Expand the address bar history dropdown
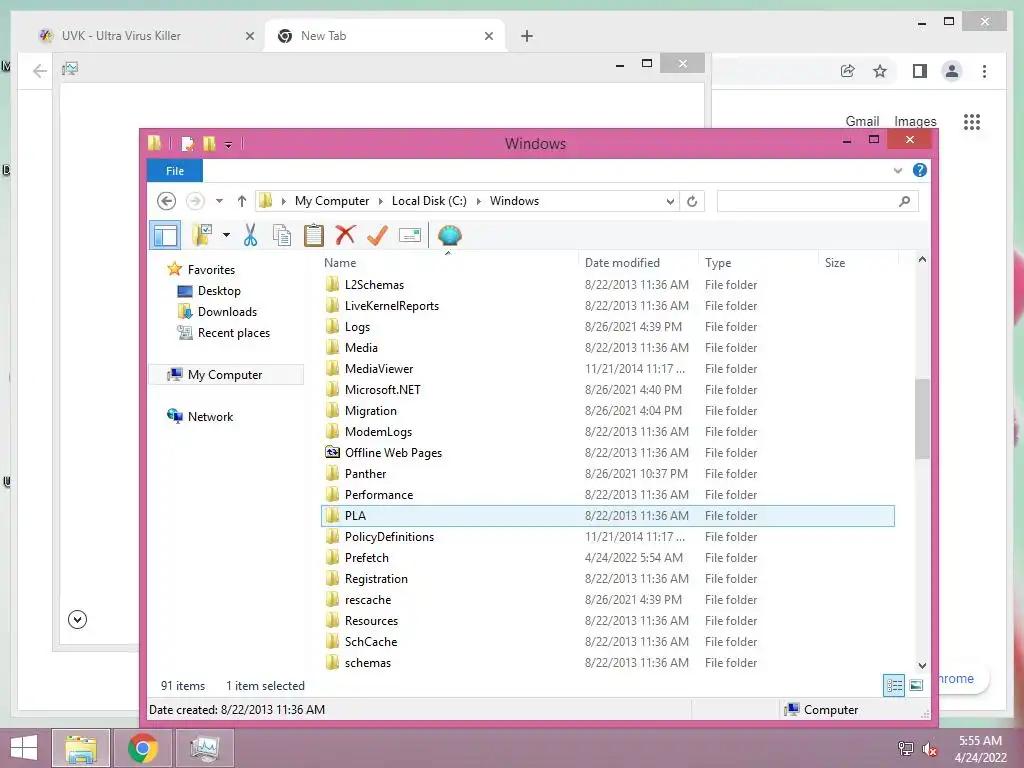The width and height of the screenshot is (1024, 768). coord(670,201)
